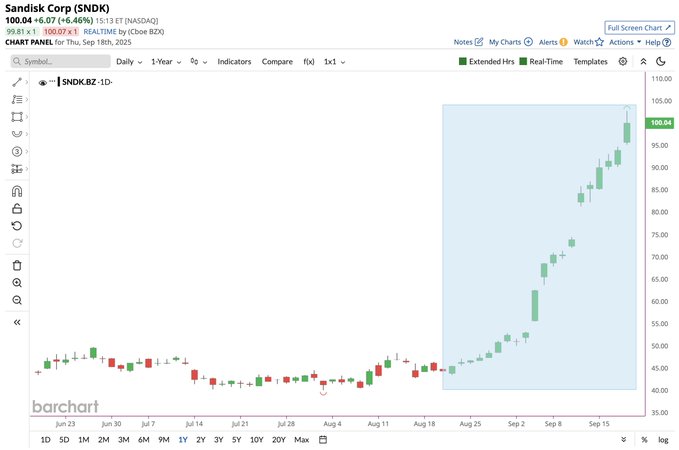Zoom out with the minus magnifier
The image size is (679, 450).
click(17, 300)
